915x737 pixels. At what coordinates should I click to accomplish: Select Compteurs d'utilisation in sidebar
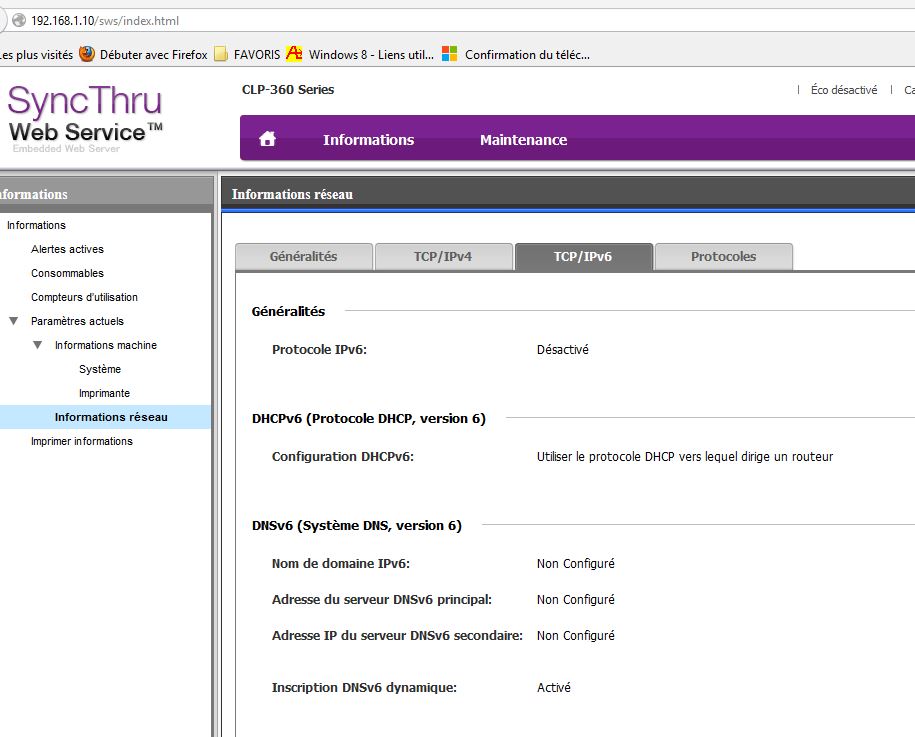click(84, 297)
